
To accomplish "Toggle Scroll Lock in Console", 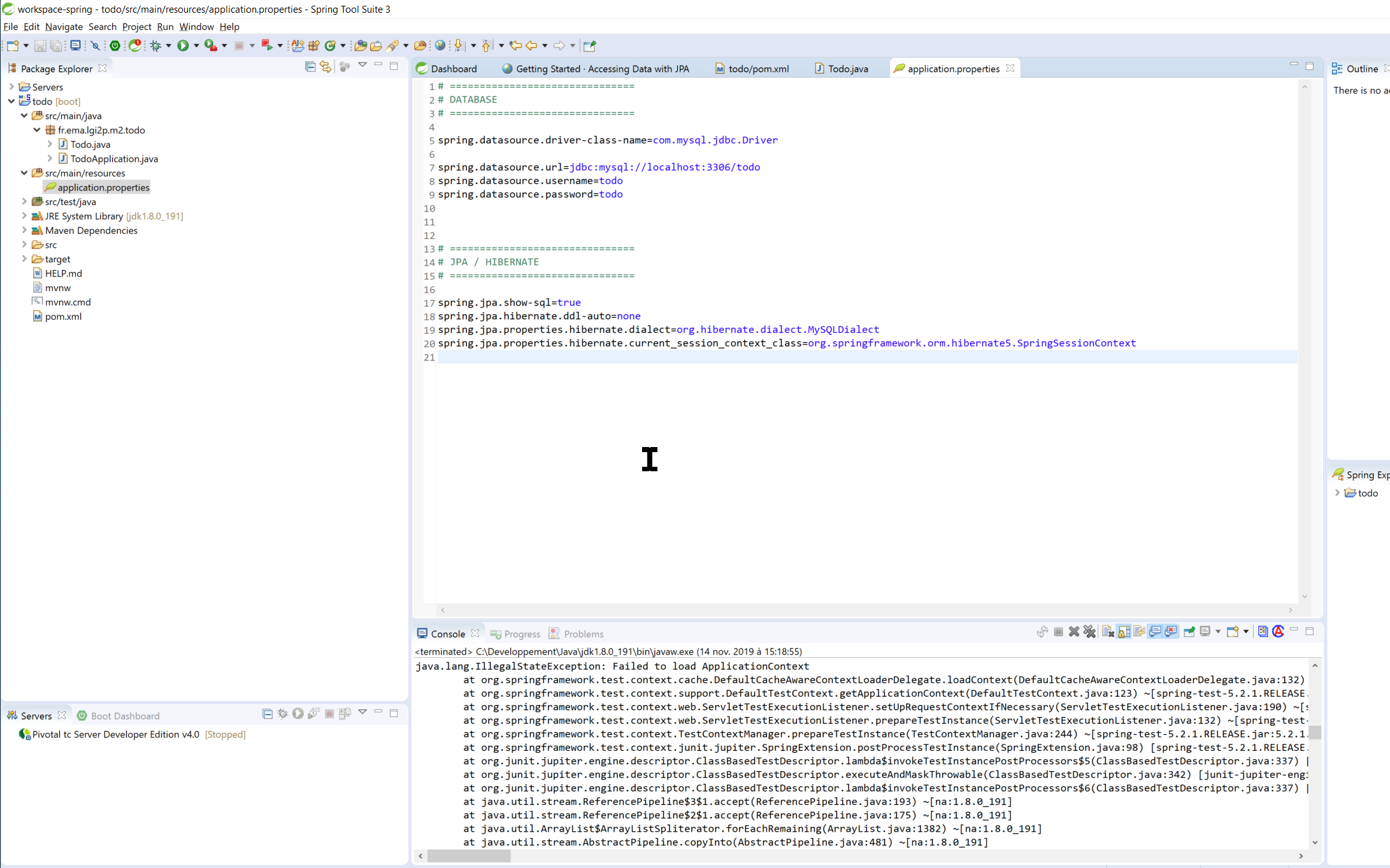I will [1123, 632].
